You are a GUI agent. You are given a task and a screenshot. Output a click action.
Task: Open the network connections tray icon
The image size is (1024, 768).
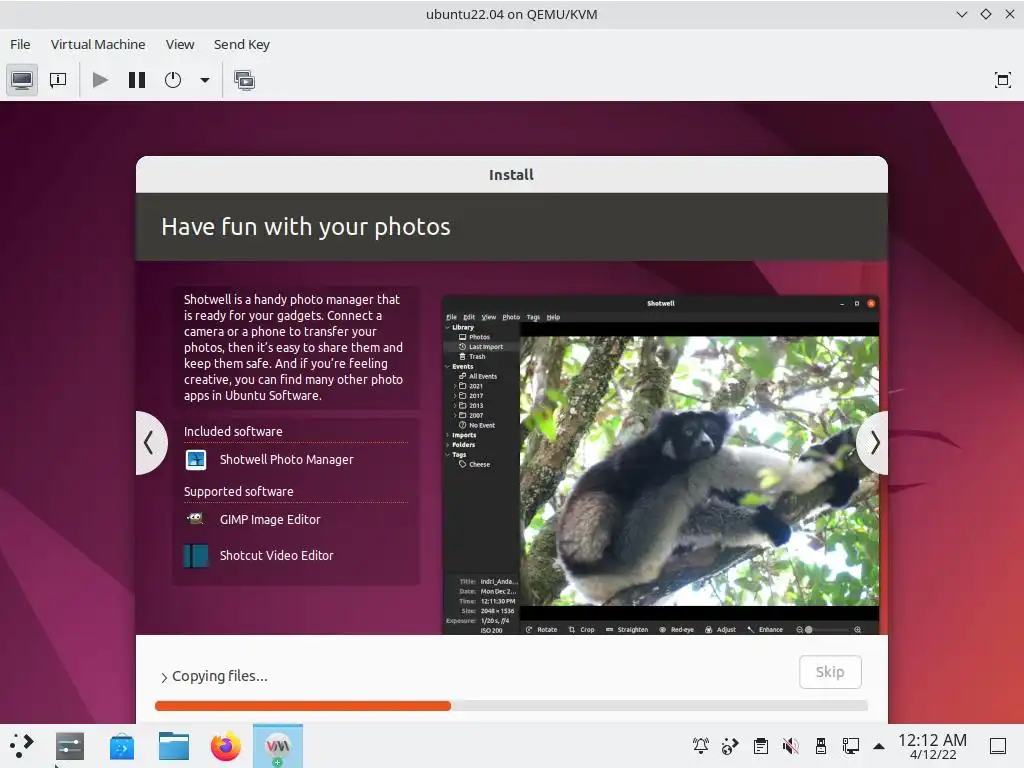[x=850, y=745]
